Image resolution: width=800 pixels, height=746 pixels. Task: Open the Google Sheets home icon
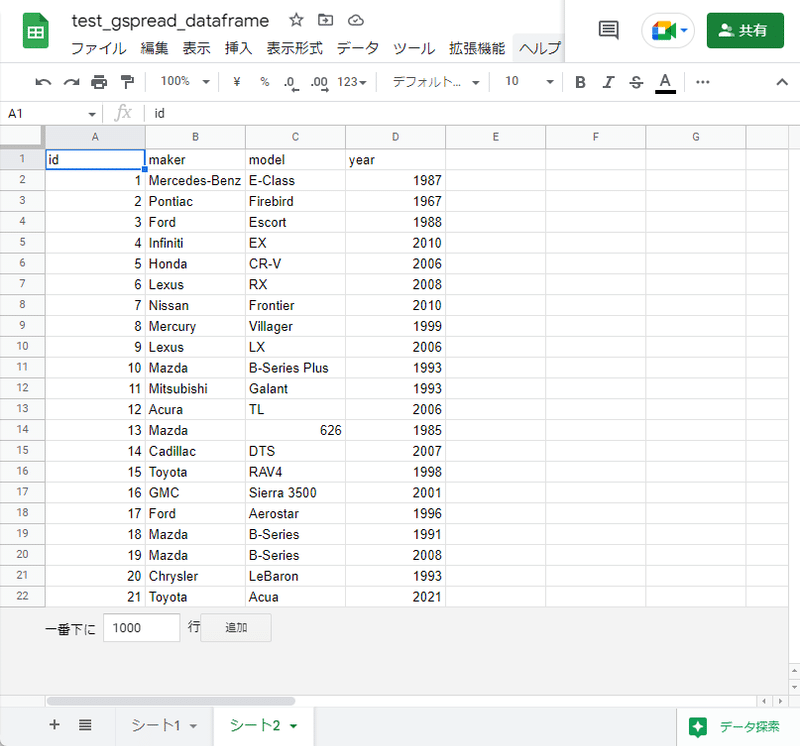click(36, 32)
